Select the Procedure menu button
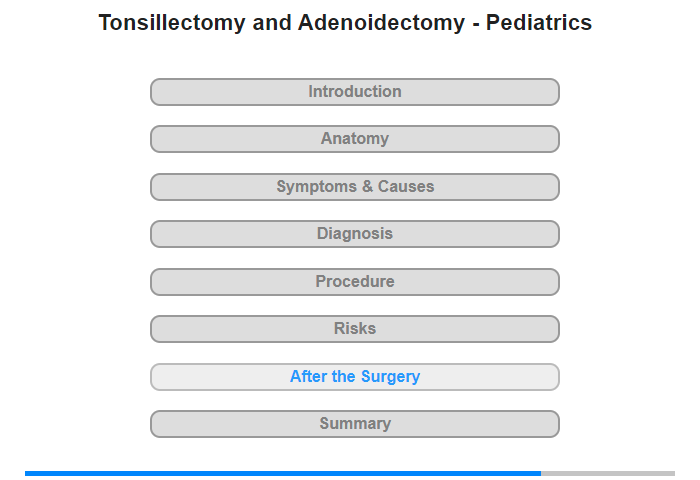The image size is (700, 480). pyautogui.click(x=355, y=282)
